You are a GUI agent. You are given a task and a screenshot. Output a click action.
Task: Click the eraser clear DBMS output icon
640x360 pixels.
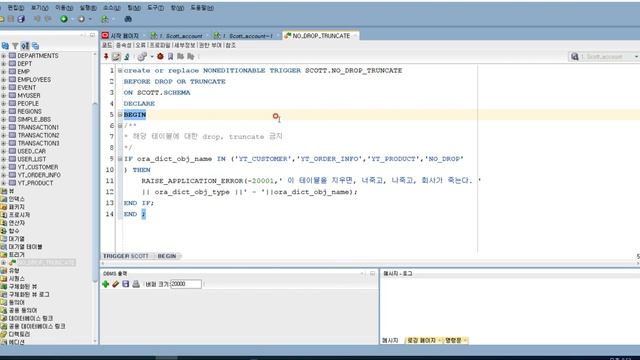[116, 284]
